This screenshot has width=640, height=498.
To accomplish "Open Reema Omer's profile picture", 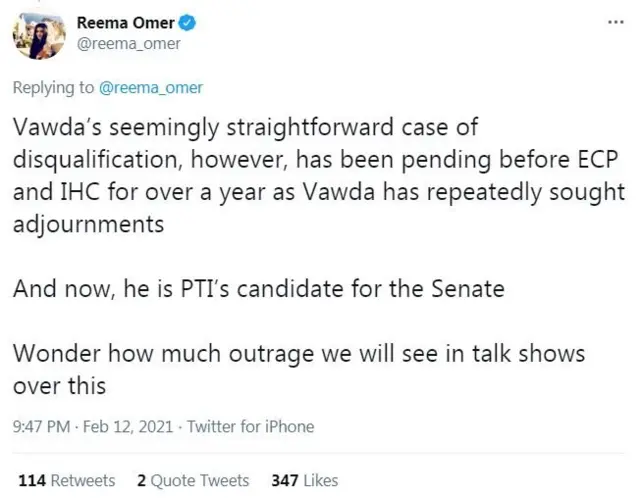I will 39,37.
